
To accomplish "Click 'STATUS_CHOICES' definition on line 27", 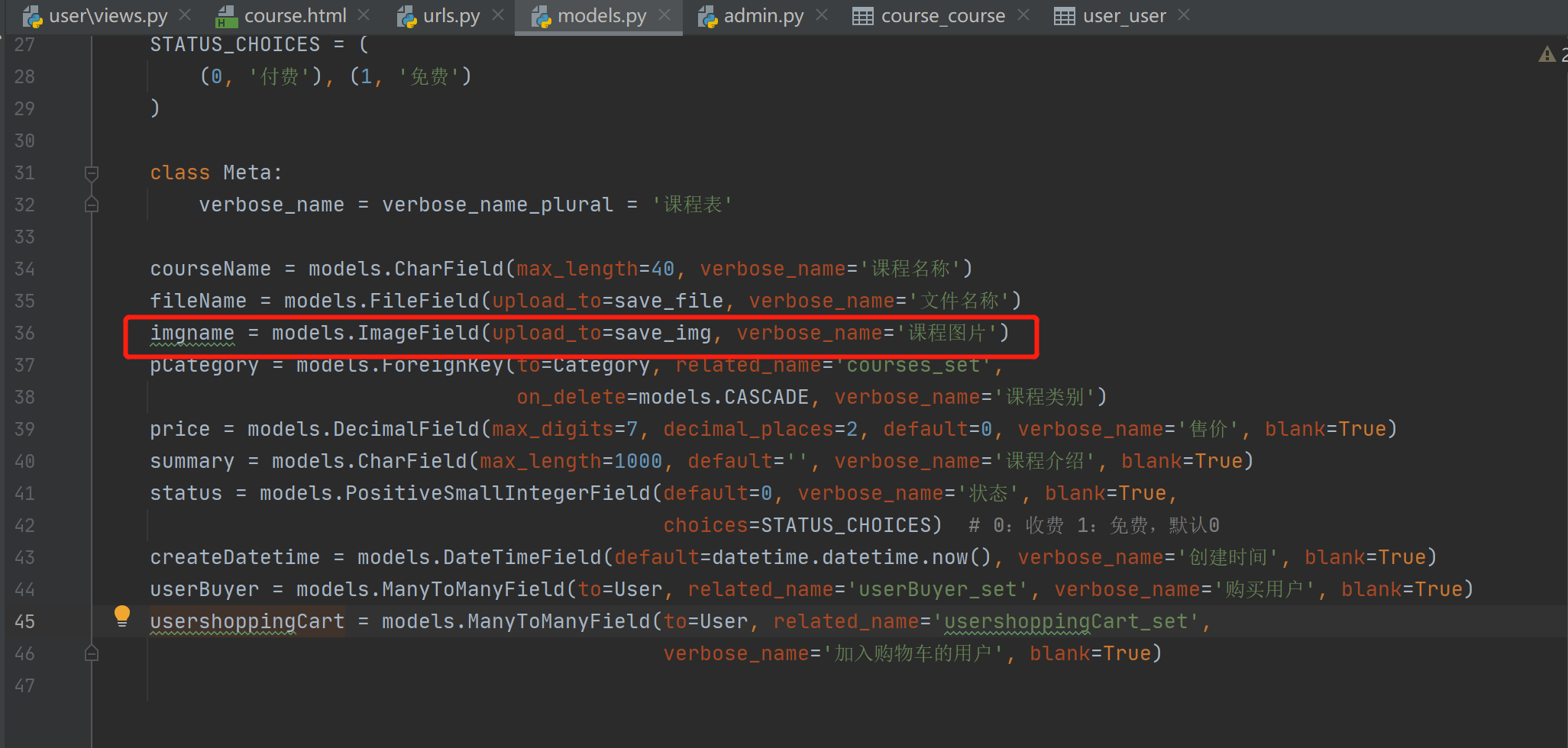I will 235,45.
